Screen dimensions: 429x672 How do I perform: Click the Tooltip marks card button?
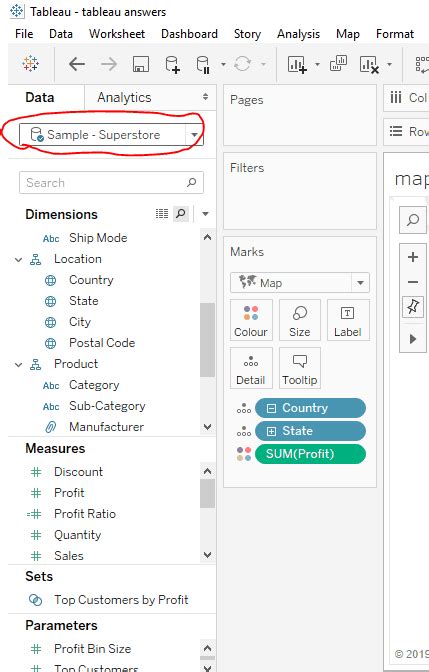[x=300, y=368]
